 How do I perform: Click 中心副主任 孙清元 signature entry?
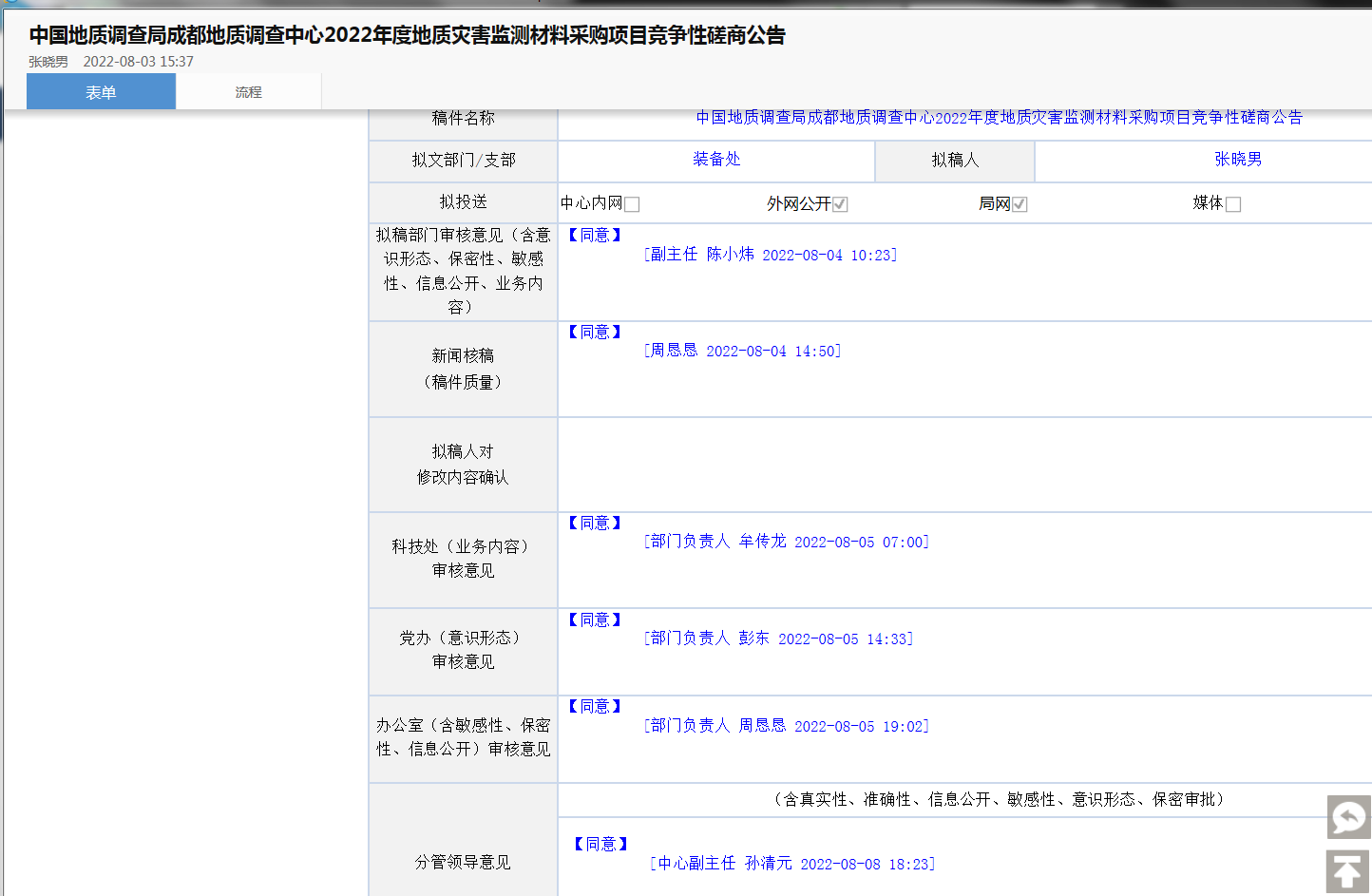pyautogui.click(x=792, y=864)
